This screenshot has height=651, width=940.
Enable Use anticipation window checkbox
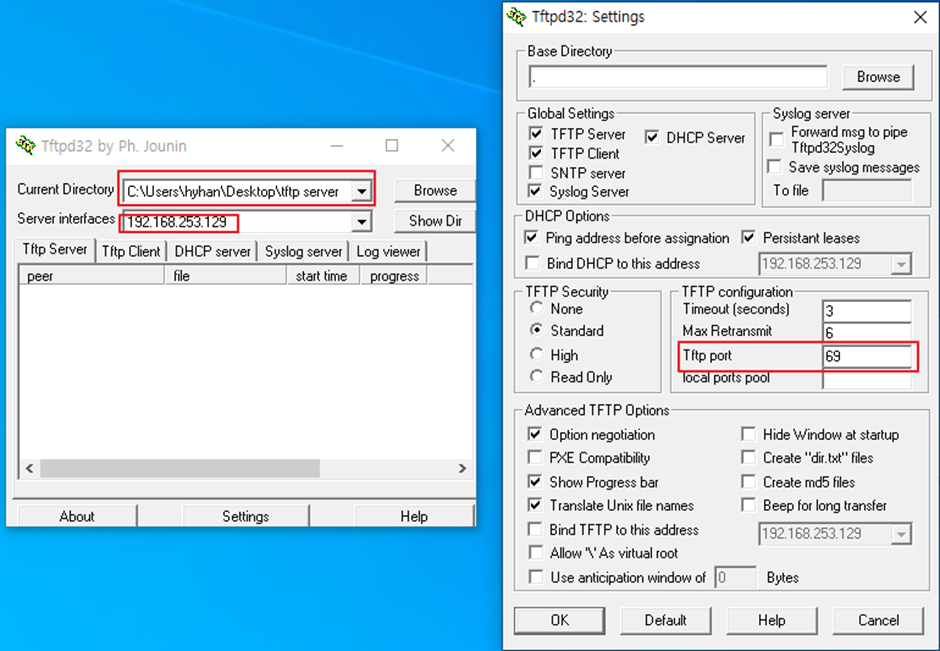click(535, 577)
